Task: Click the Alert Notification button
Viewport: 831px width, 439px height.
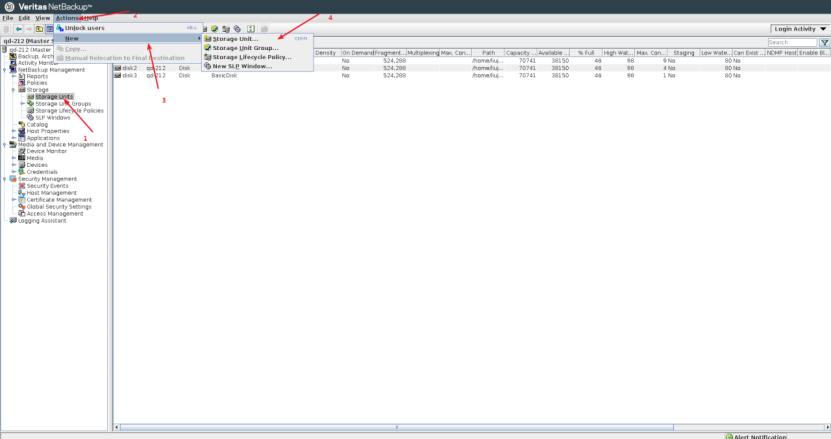Action: click(x=756, y=436)
